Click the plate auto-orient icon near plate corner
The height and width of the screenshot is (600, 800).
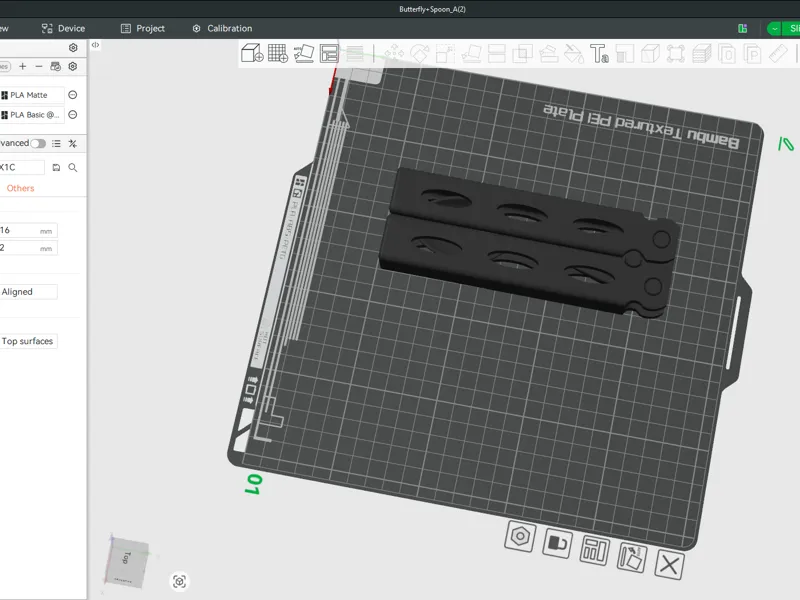(632, 558)
